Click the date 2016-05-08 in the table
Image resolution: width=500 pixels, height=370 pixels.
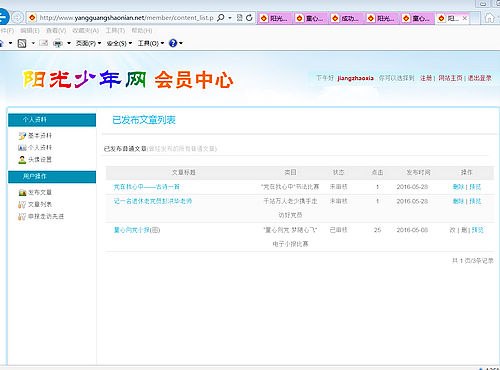[412, 230]
